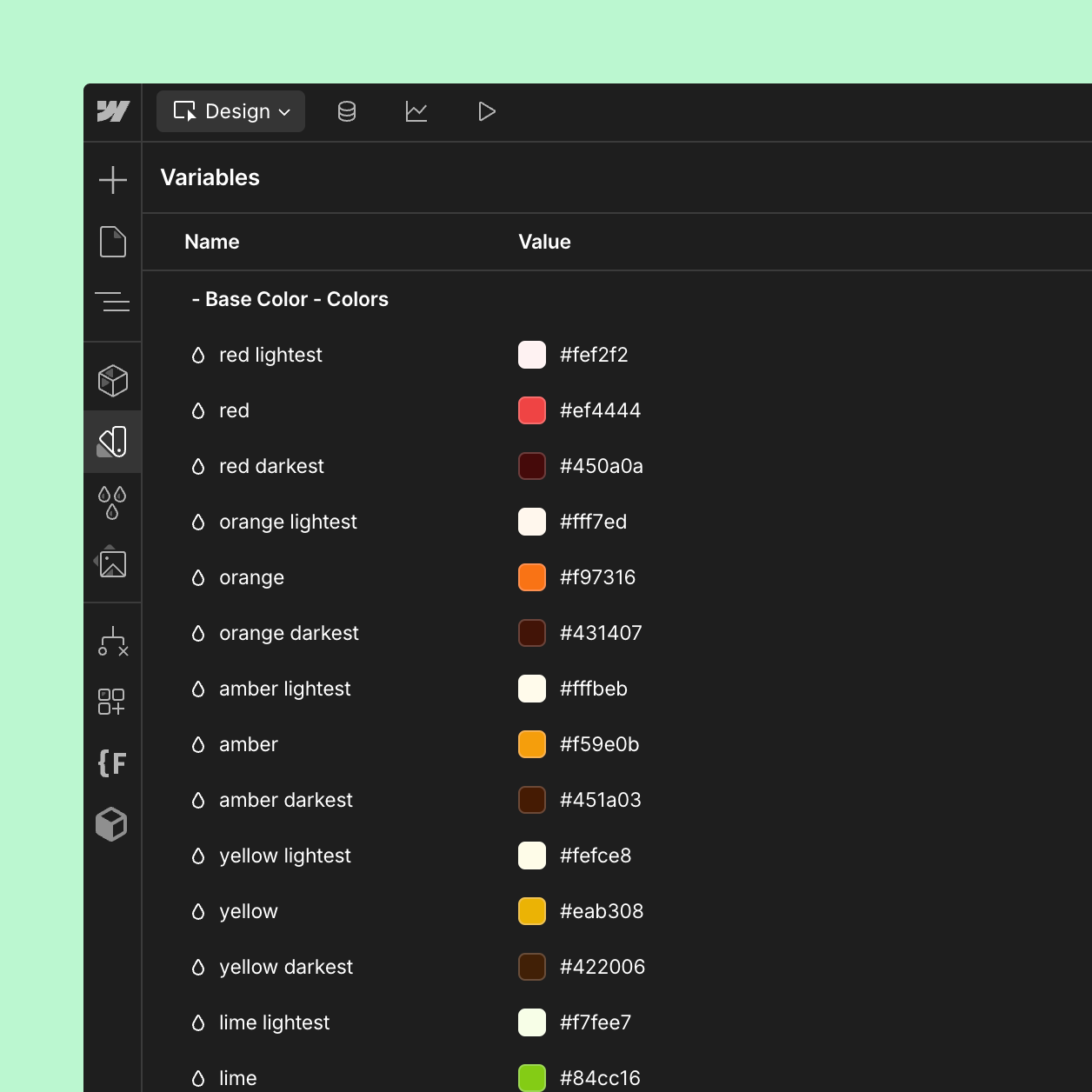Click the droplet icon beside 'amber'
Viewport: 1092px width, 1092px height.
tap(198, 744)
